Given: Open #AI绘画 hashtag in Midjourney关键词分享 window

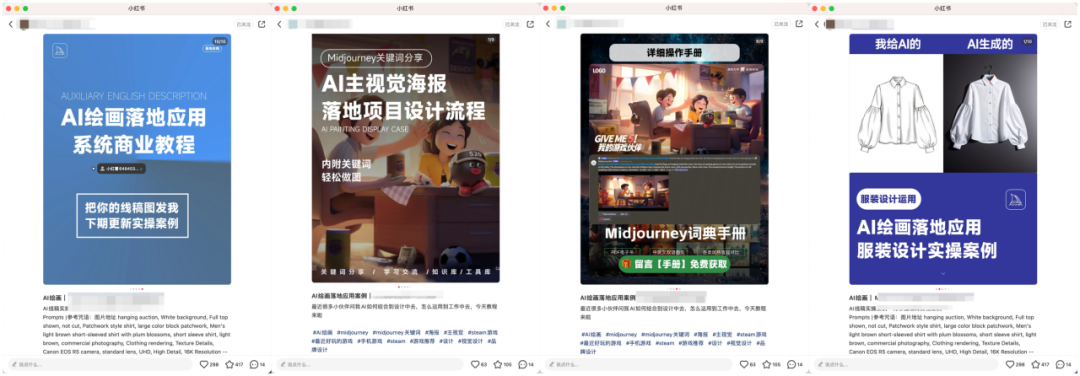Looking at the screenshot, I should [x=323, y=333].
